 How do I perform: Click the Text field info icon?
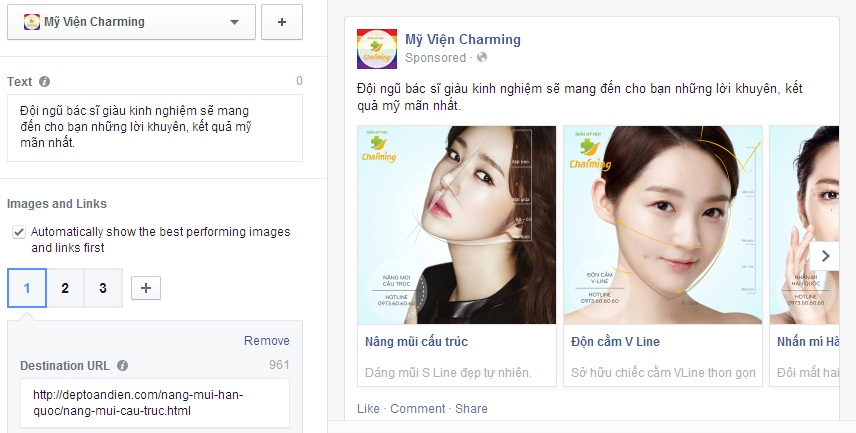pyautogui.click(x=45, y=82)
